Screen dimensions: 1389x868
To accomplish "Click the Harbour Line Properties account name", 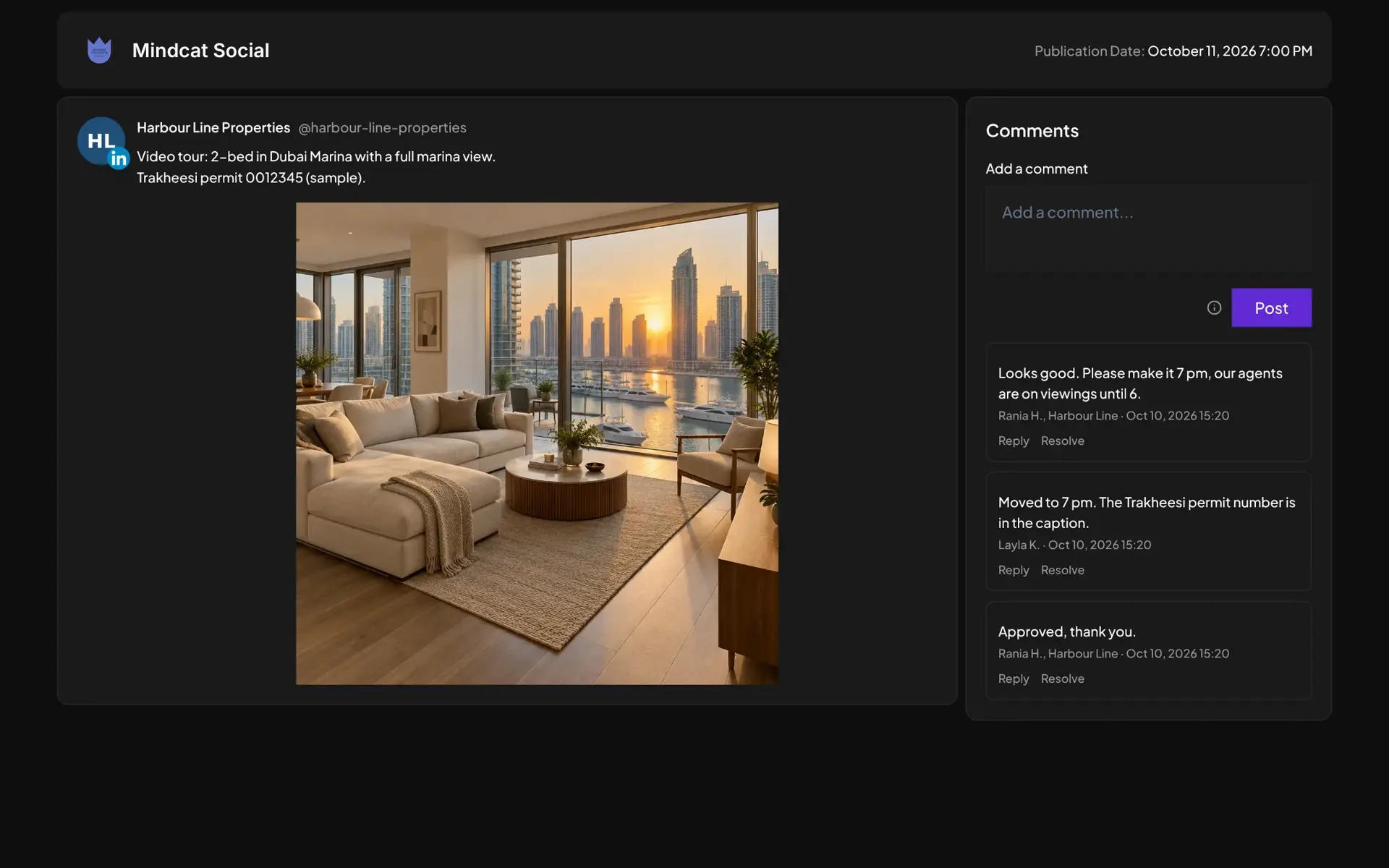I will 213,127.
